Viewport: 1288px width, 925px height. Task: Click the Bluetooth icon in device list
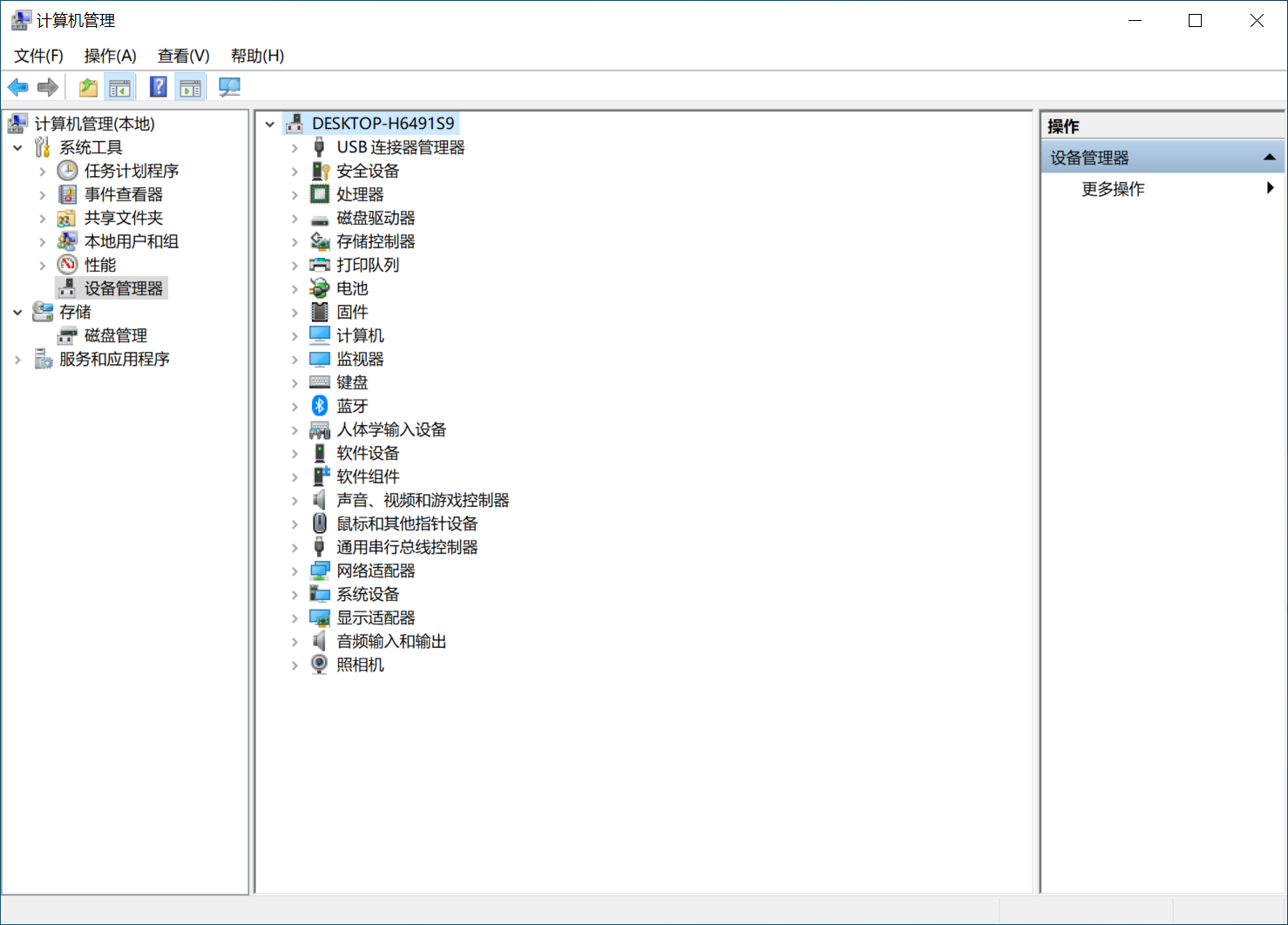[x=320, y=406]
